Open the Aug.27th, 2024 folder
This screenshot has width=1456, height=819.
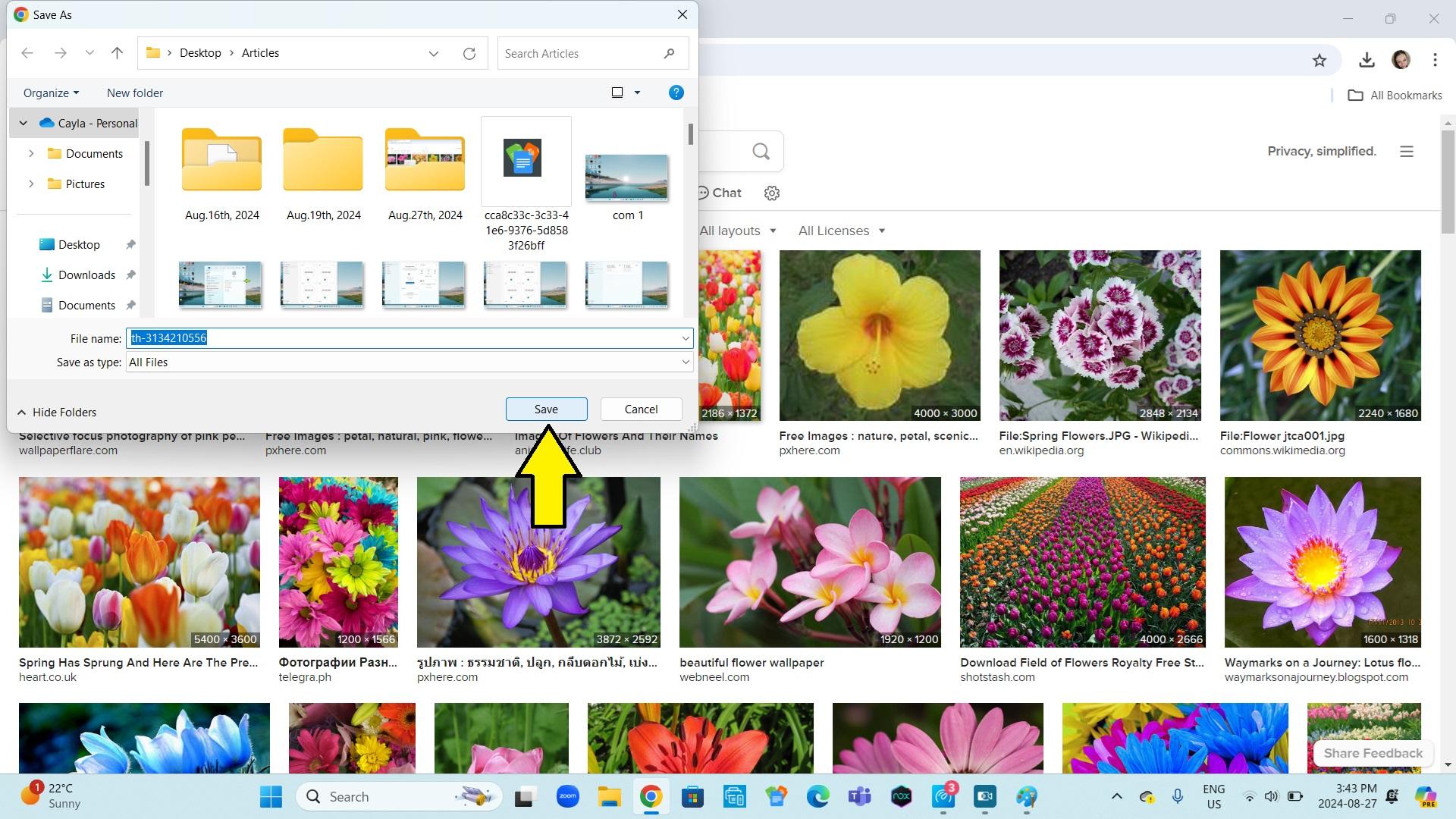(425, 173)
